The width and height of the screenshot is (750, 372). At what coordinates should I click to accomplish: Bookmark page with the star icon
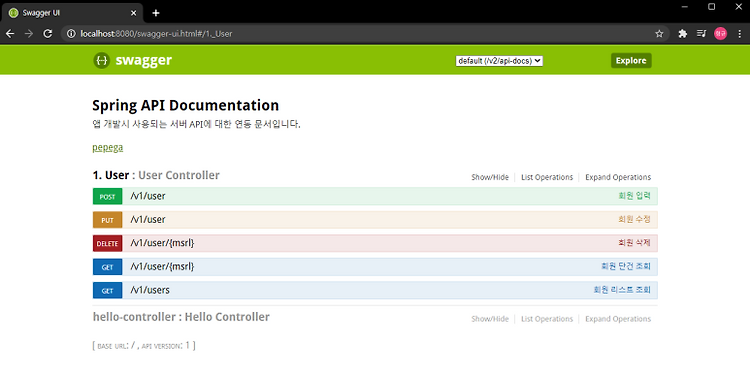pos(659,33)
